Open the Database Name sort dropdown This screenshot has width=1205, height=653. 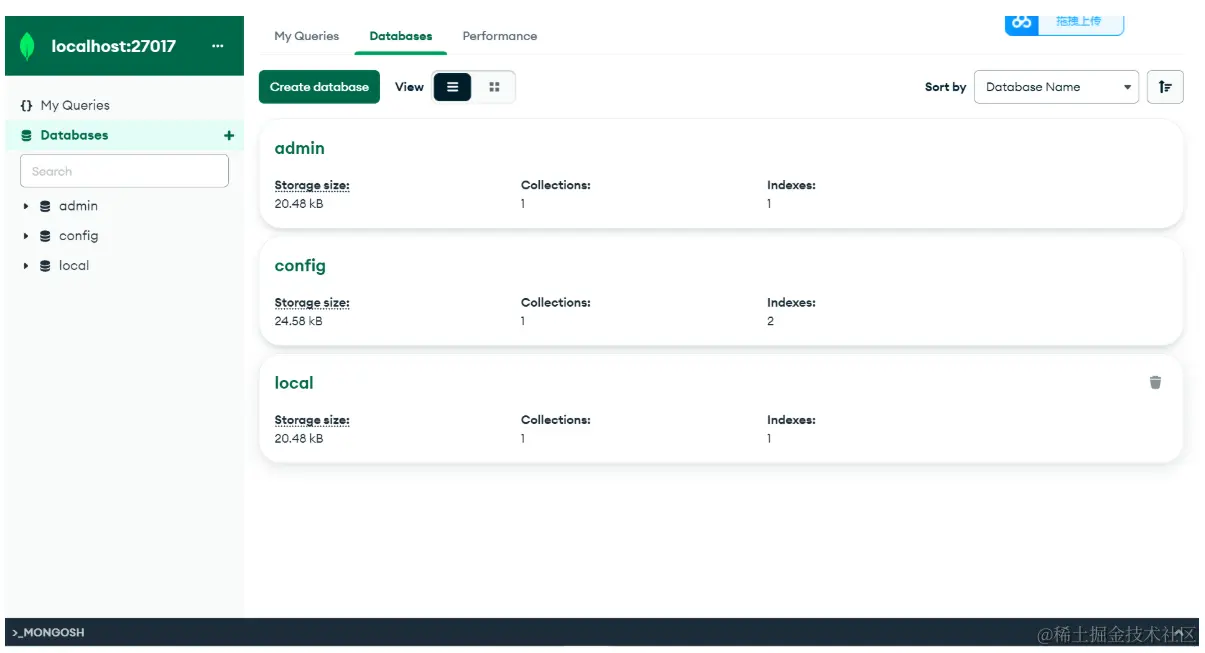point(1057,87)
